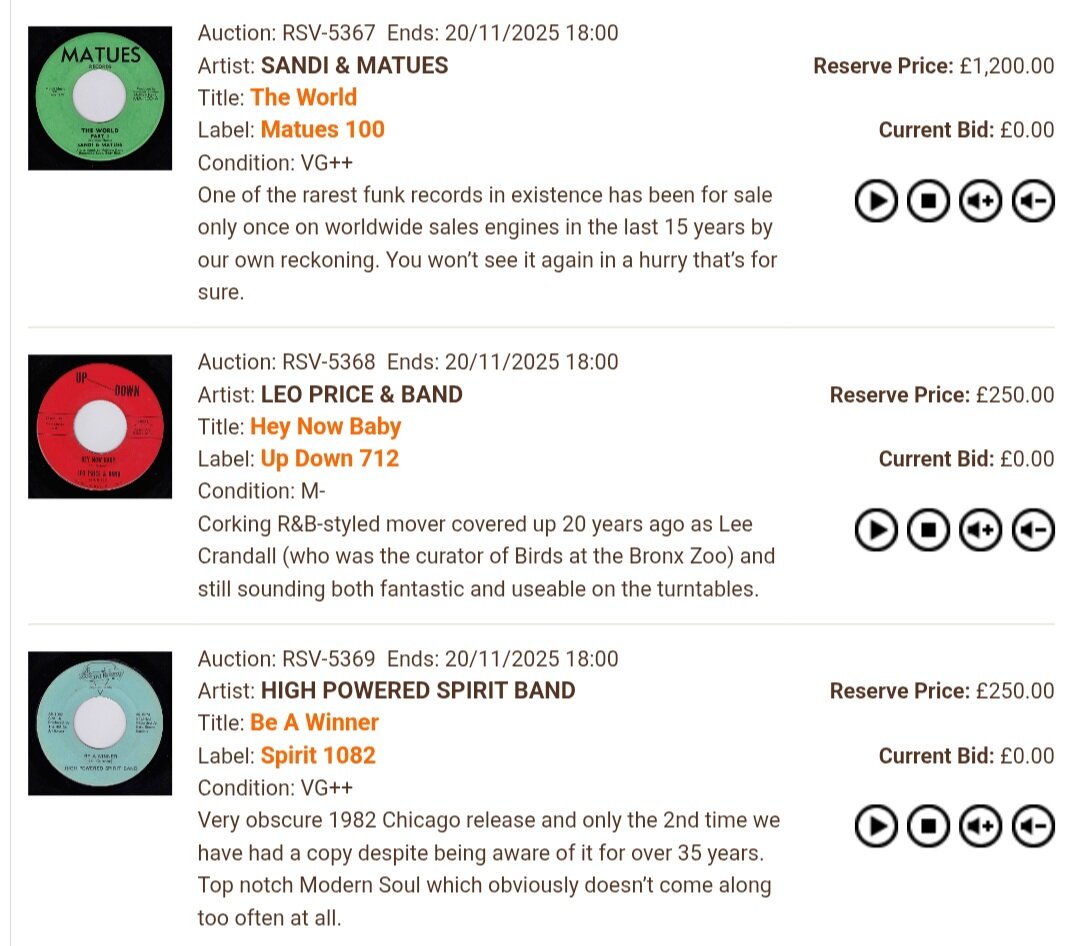
Task: Play the Sandi & Matues audio sample
Action: pyautogui.click(x=876, y=201)
